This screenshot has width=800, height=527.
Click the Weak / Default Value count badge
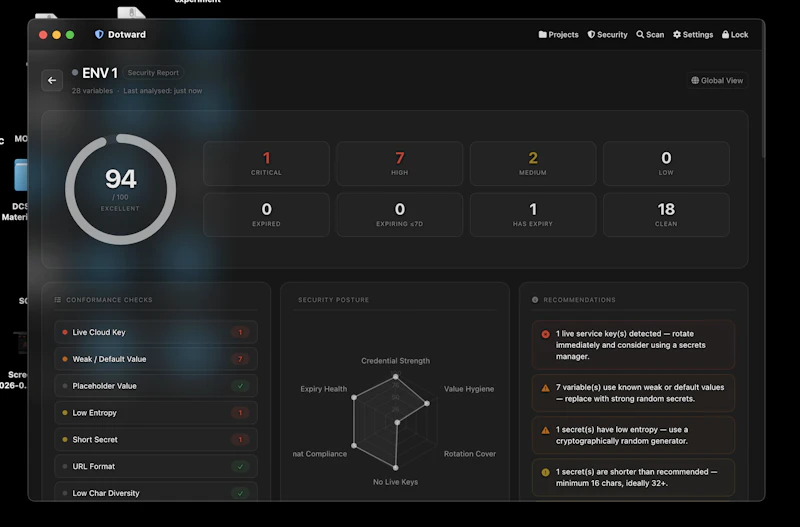click(240, 359)
